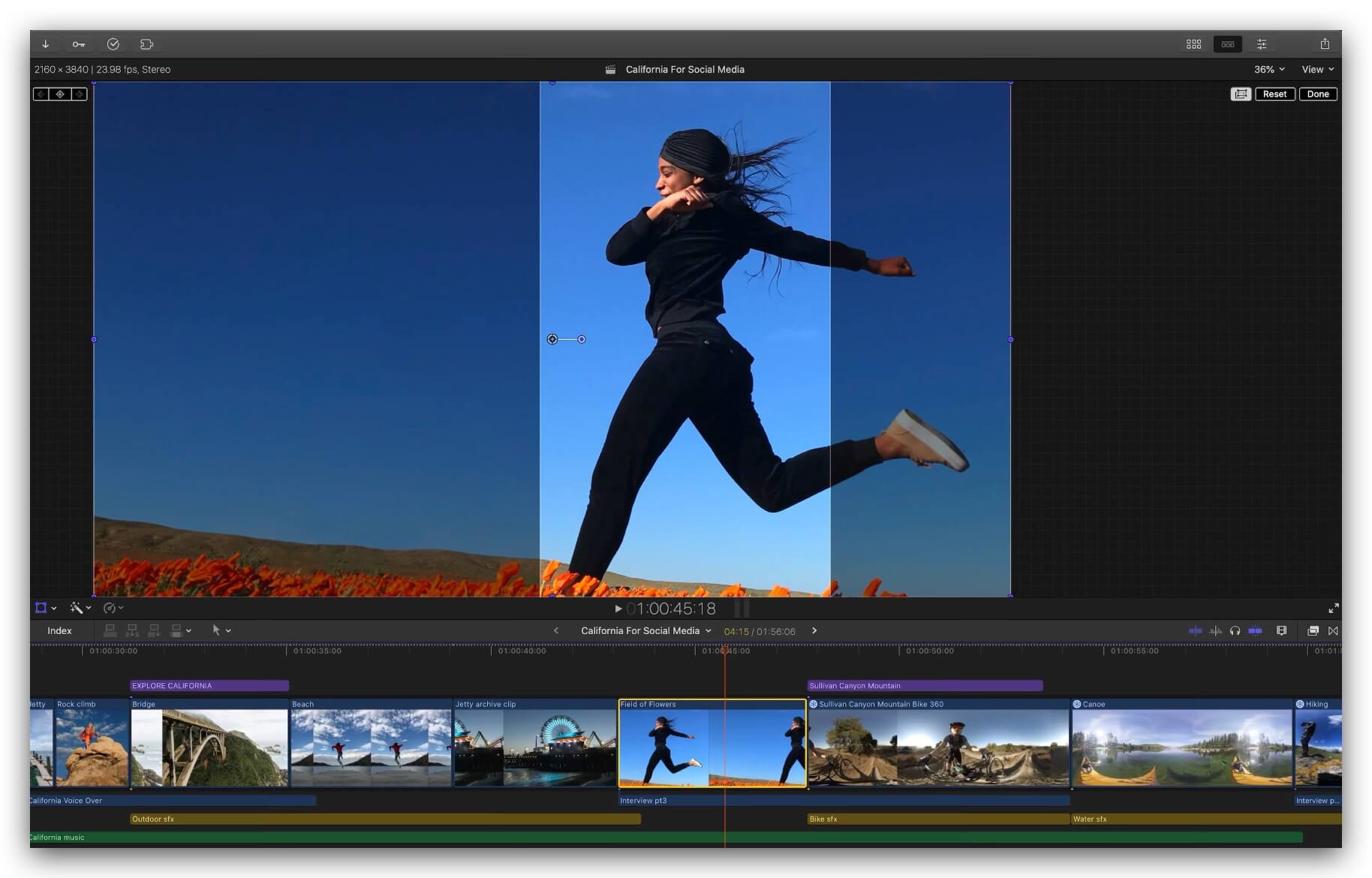Select the Bike sfx audio clip

tap(938, 819)
